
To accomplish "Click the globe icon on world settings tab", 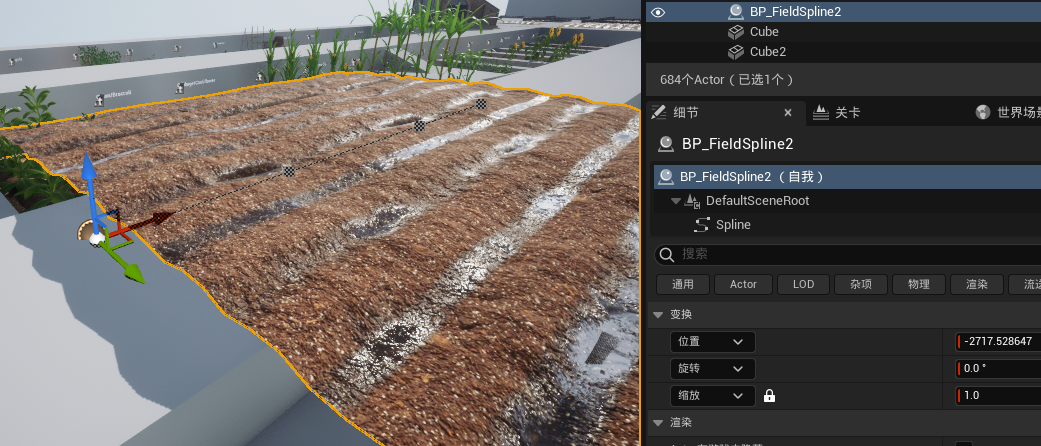I will point(983,113).
